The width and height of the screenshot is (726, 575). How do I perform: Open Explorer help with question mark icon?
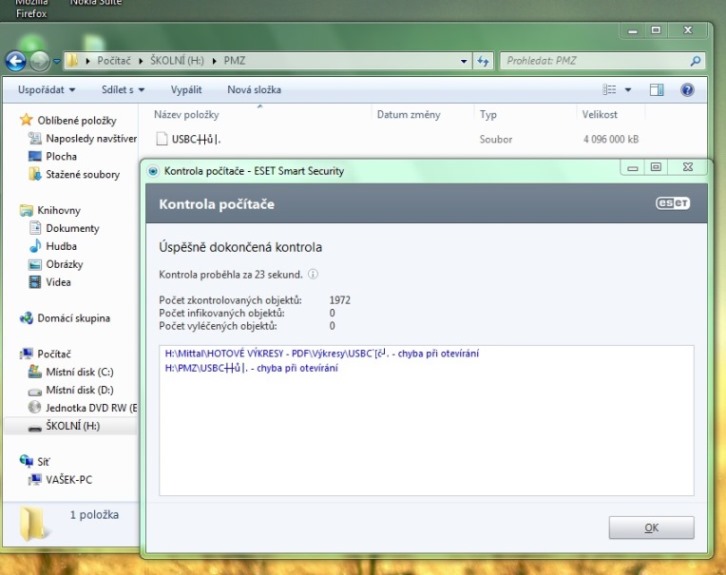687,90
